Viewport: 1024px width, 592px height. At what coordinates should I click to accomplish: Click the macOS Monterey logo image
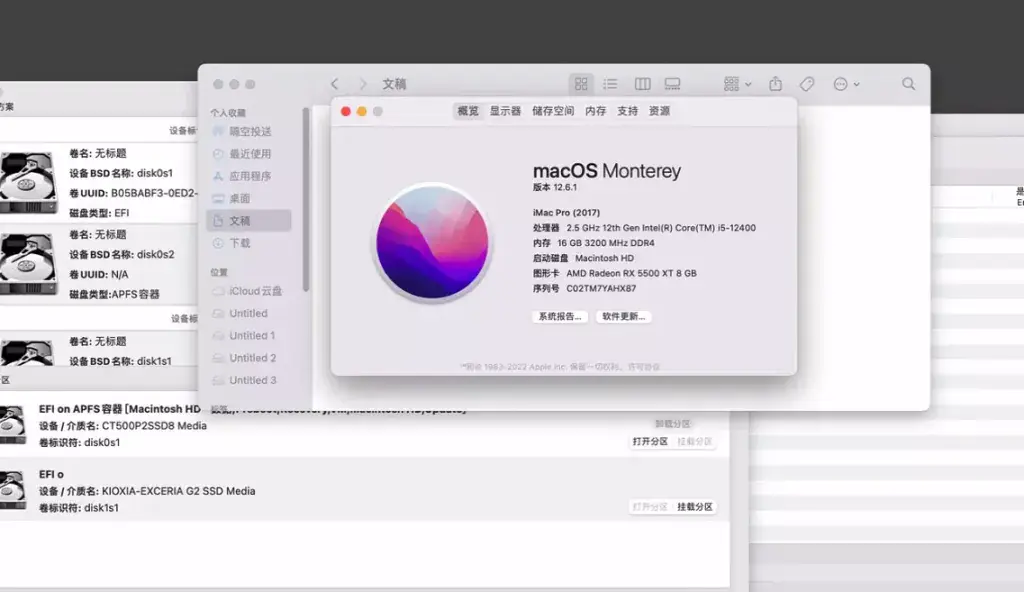point(432,242)
